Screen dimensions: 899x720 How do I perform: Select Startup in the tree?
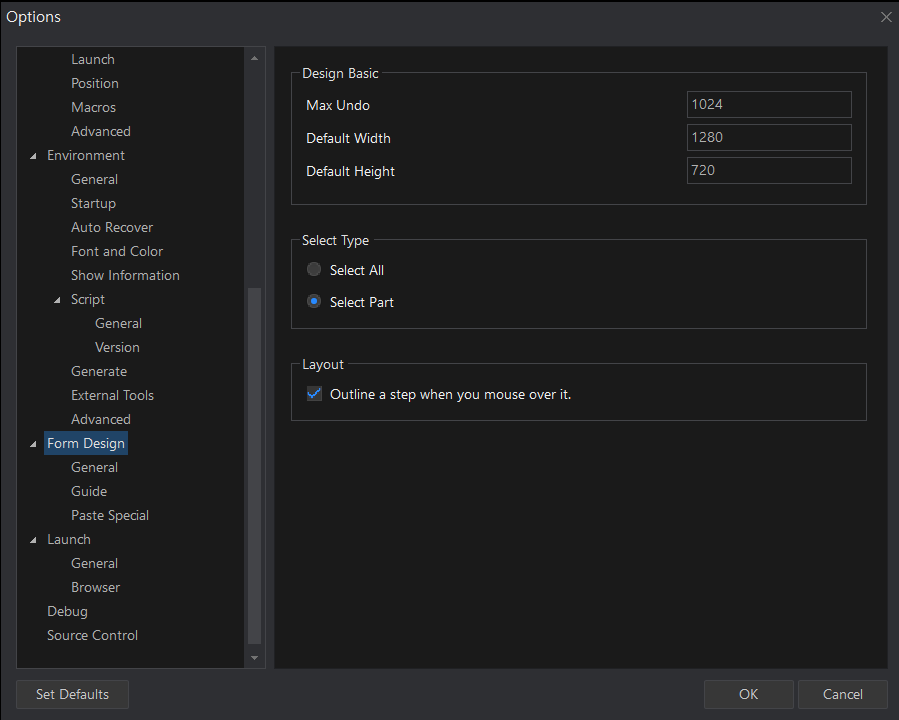pos(93,204)
